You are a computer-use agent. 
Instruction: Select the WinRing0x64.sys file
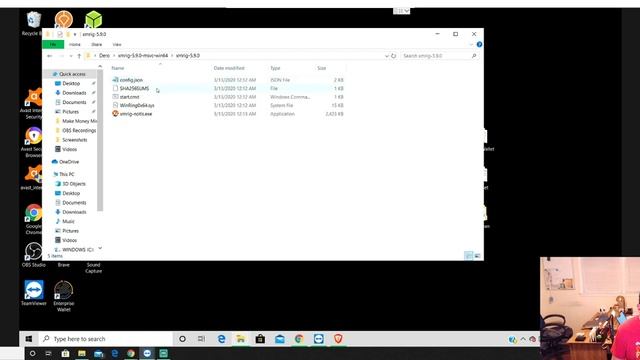coord(137,106)
